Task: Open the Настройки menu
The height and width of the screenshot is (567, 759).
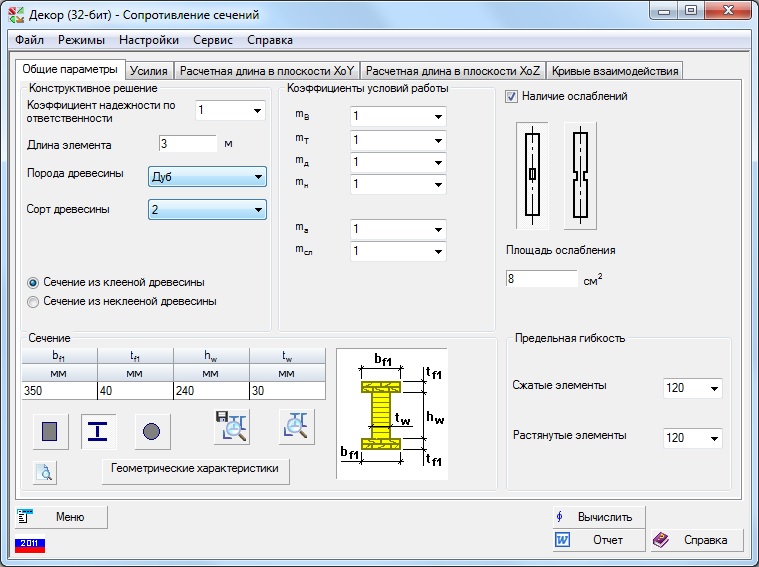Action: 149,40
